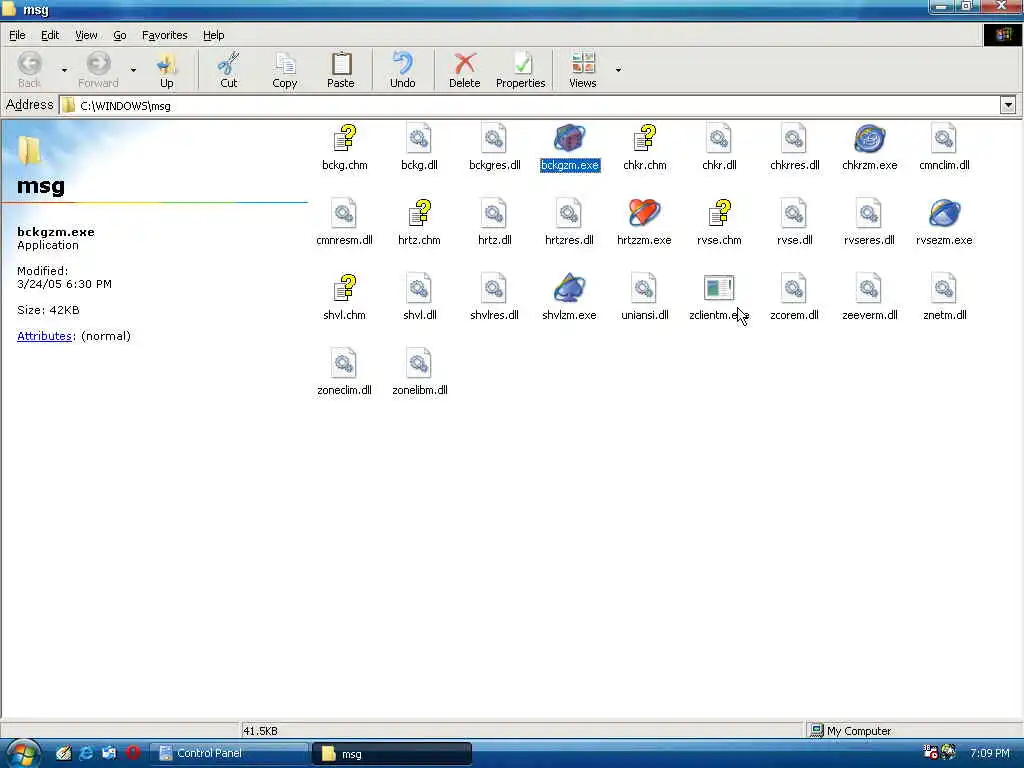This screenshot has width=1024, height=768.
Task: Select the rvse.dll file
Action: pos(794,223)
